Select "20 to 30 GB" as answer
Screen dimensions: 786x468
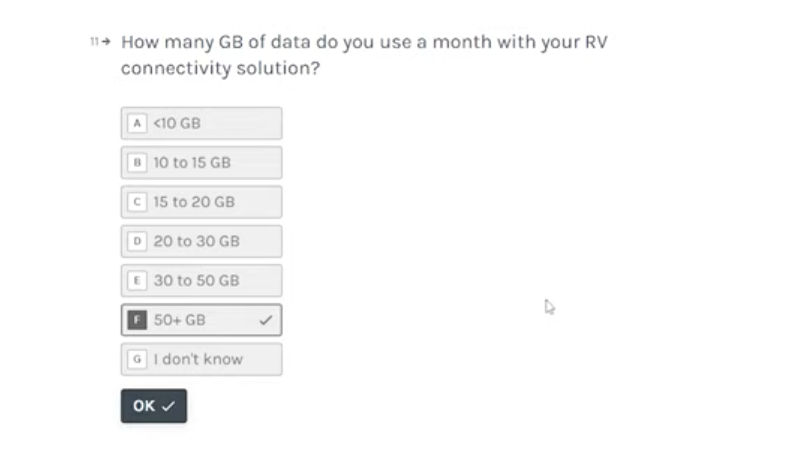(201, 241)
